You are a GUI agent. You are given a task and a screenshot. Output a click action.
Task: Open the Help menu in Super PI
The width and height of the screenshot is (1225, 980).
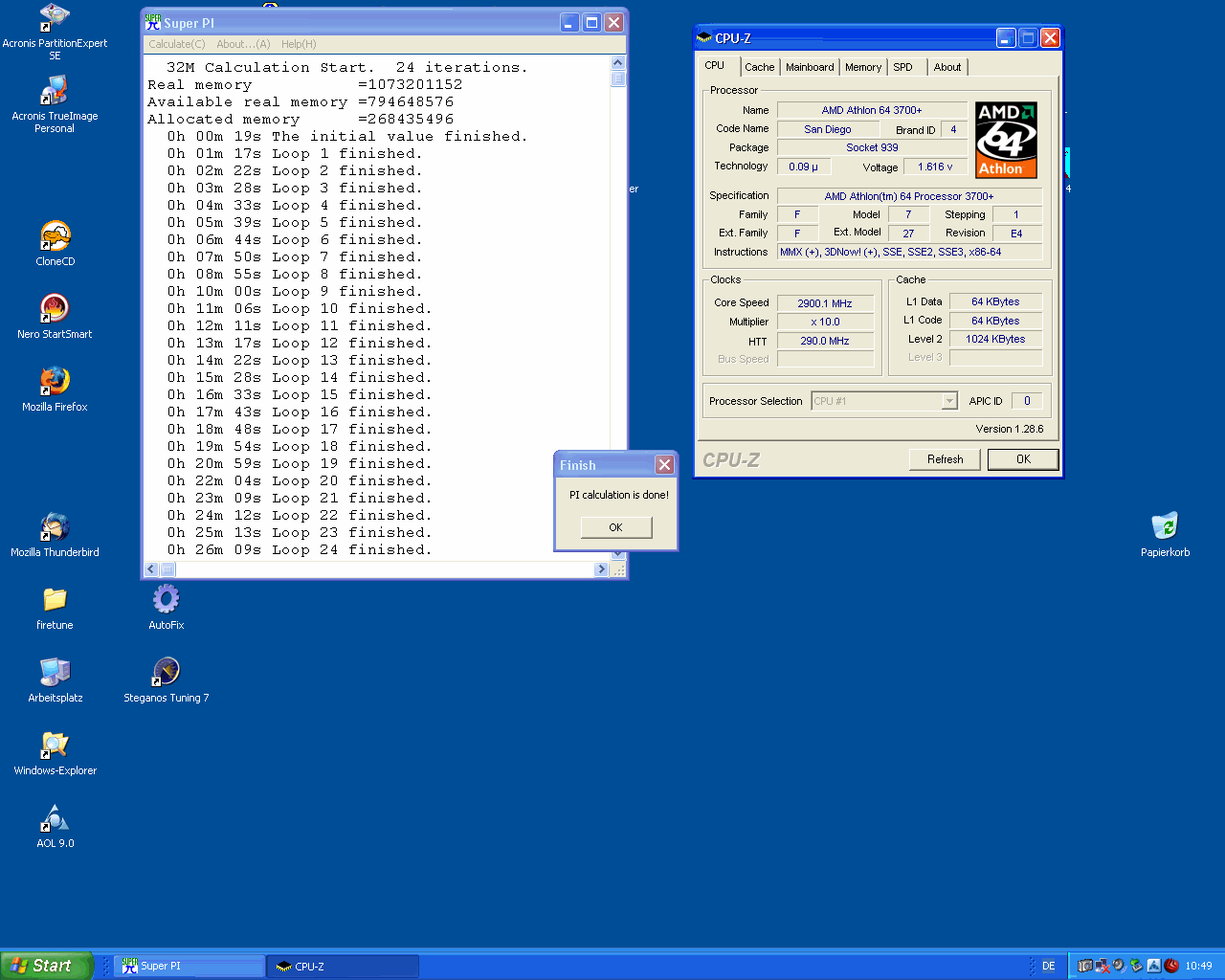click(299, 44)
